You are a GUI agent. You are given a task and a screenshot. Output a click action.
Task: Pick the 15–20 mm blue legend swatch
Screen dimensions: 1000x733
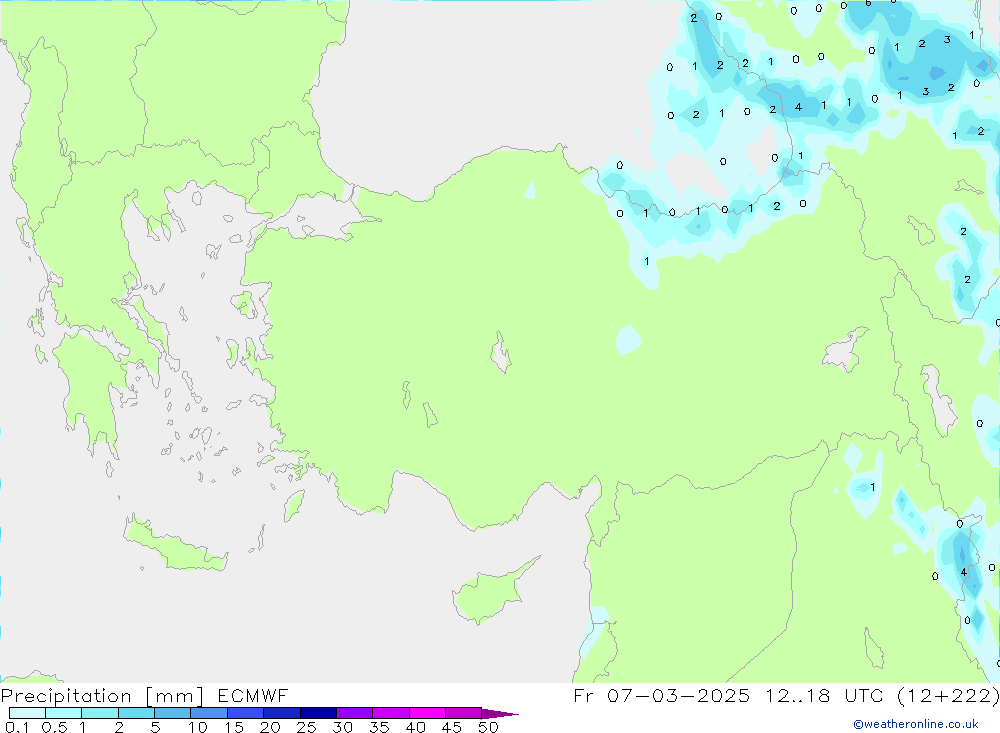246,713
